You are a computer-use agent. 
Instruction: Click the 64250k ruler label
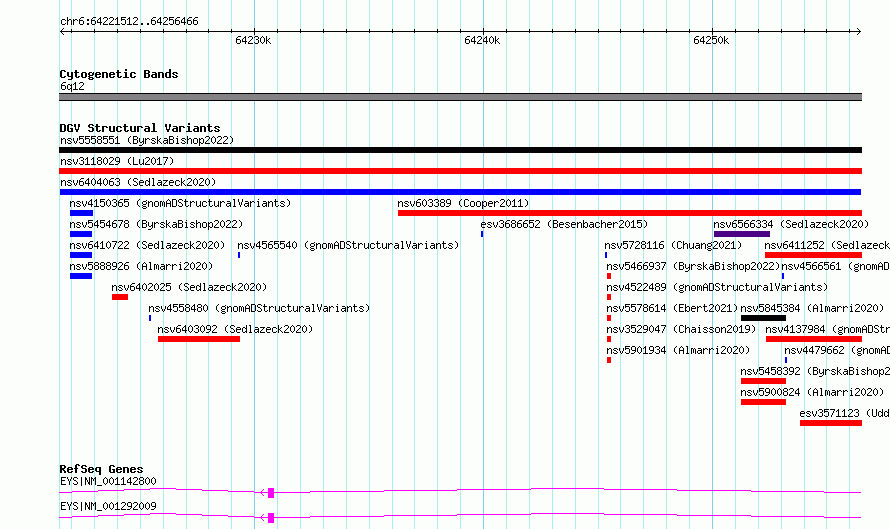(x=711, y=40)
